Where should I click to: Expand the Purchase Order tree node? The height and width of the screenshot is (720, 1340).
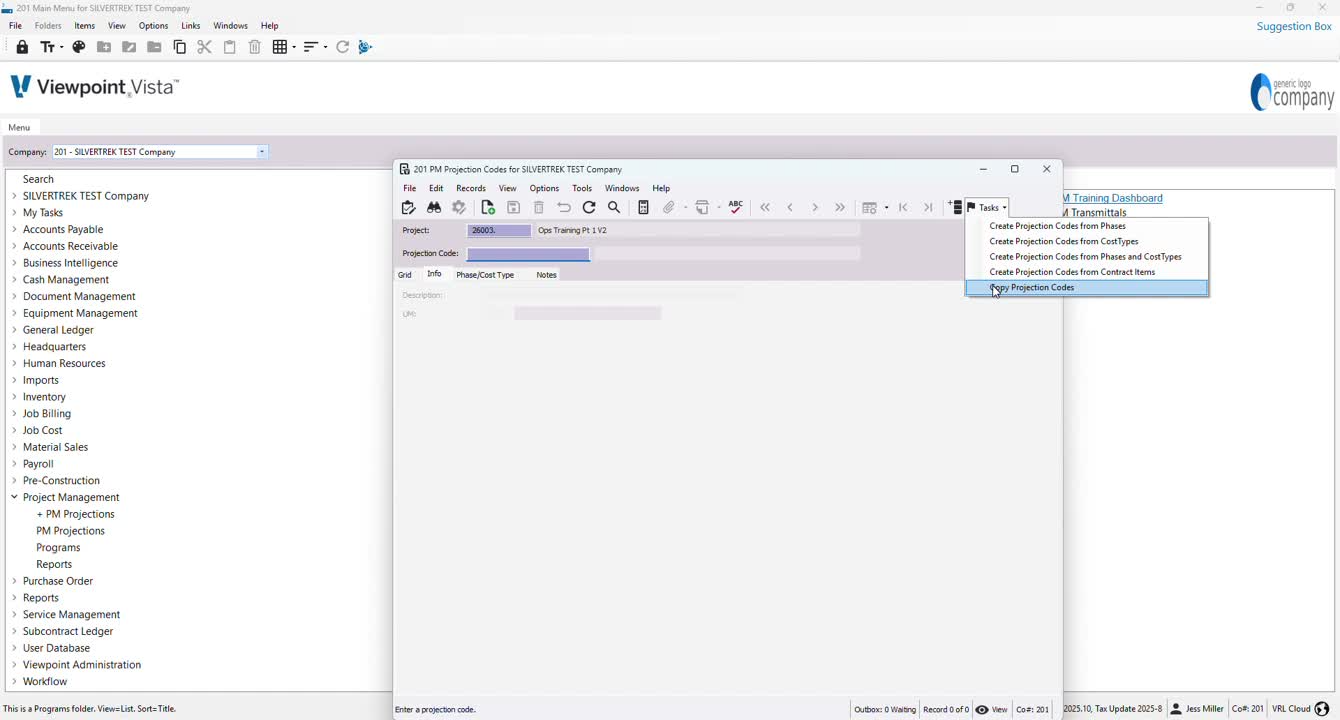[x=14, y=581]
